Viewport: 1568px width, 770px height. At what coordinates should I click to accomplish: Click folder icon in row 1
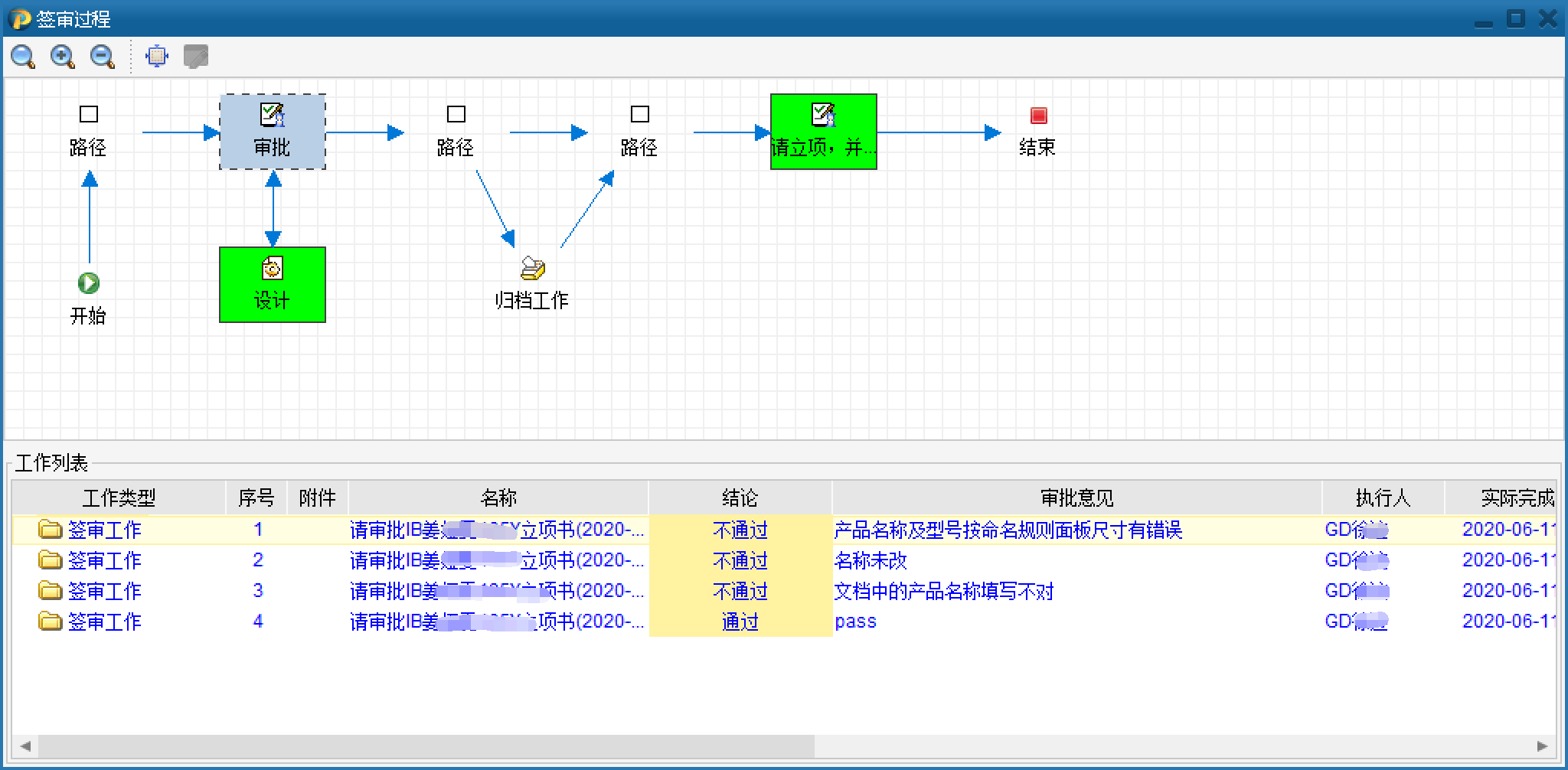tap(51, 530)
